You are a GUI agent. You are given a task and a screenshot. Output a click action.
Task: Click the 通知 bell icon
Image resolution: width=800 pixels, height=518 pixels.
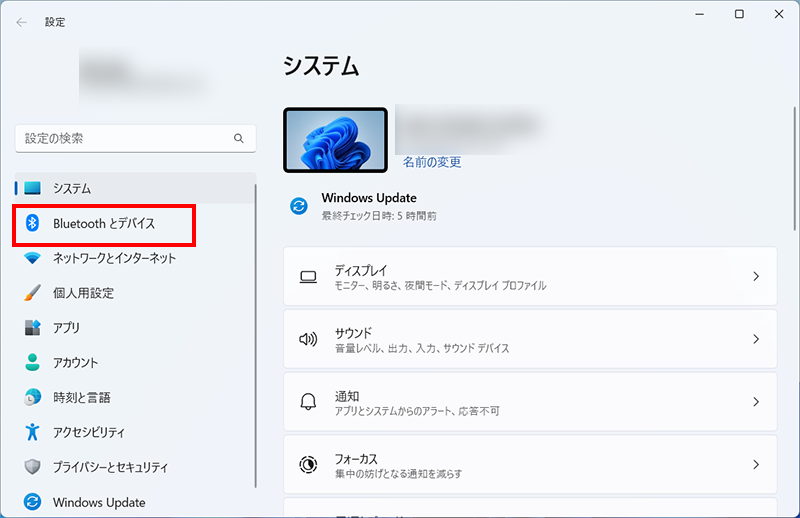coord(308,402)
